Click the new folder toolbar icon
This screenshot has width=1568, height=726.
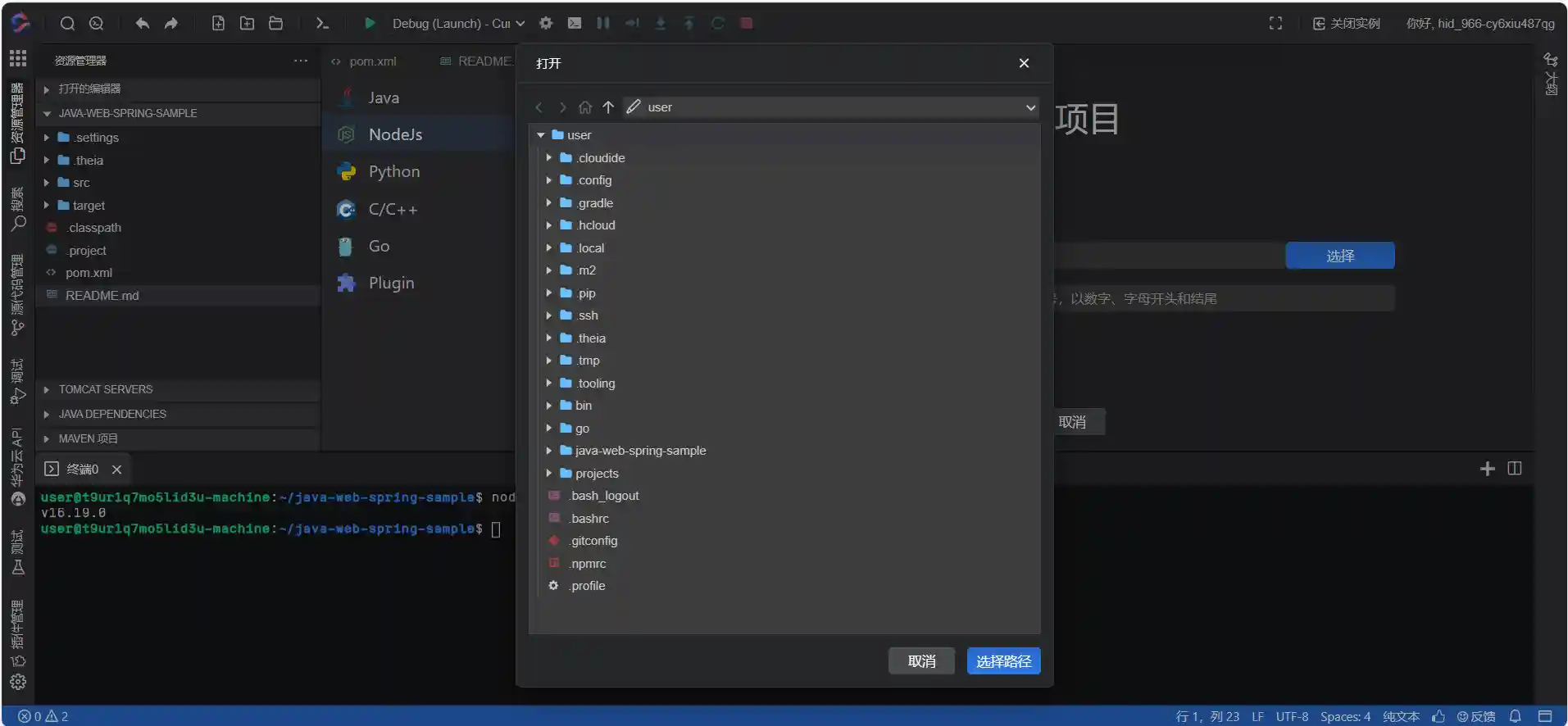point(247,24)
